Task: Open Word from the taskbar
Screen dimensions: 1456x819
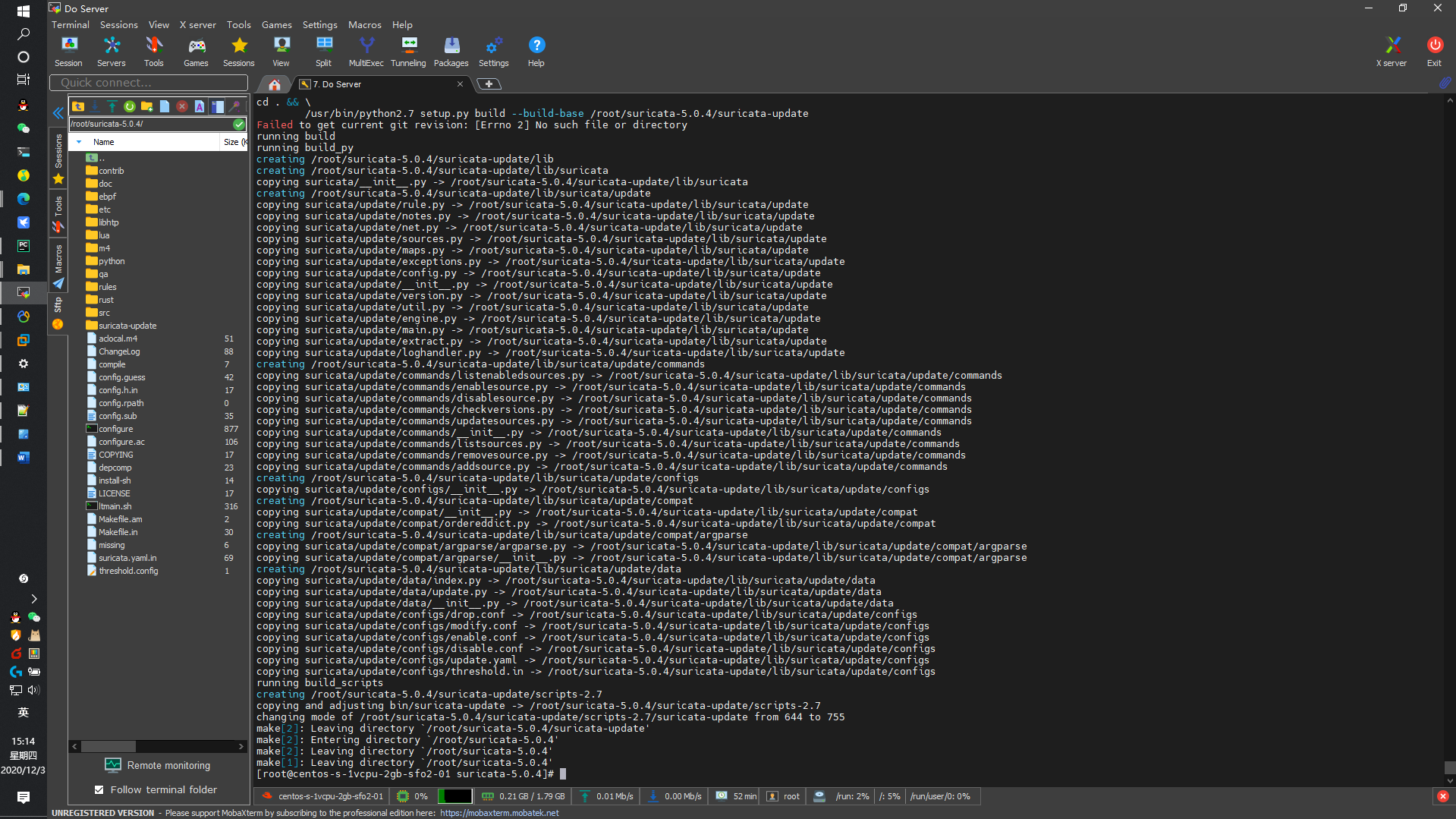Action: coord(24,457)
